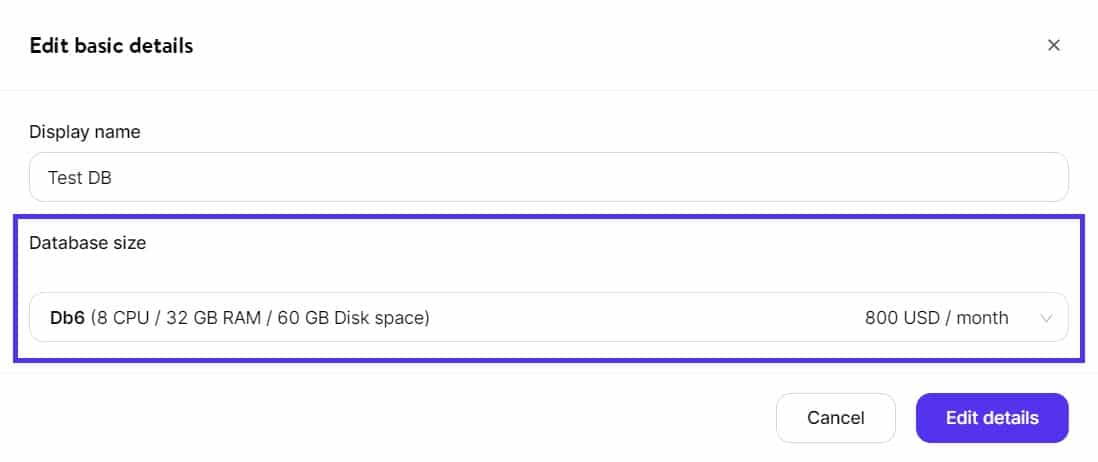
Task: Expand the Database size chevron arrow
Action: pos(1046,318)
